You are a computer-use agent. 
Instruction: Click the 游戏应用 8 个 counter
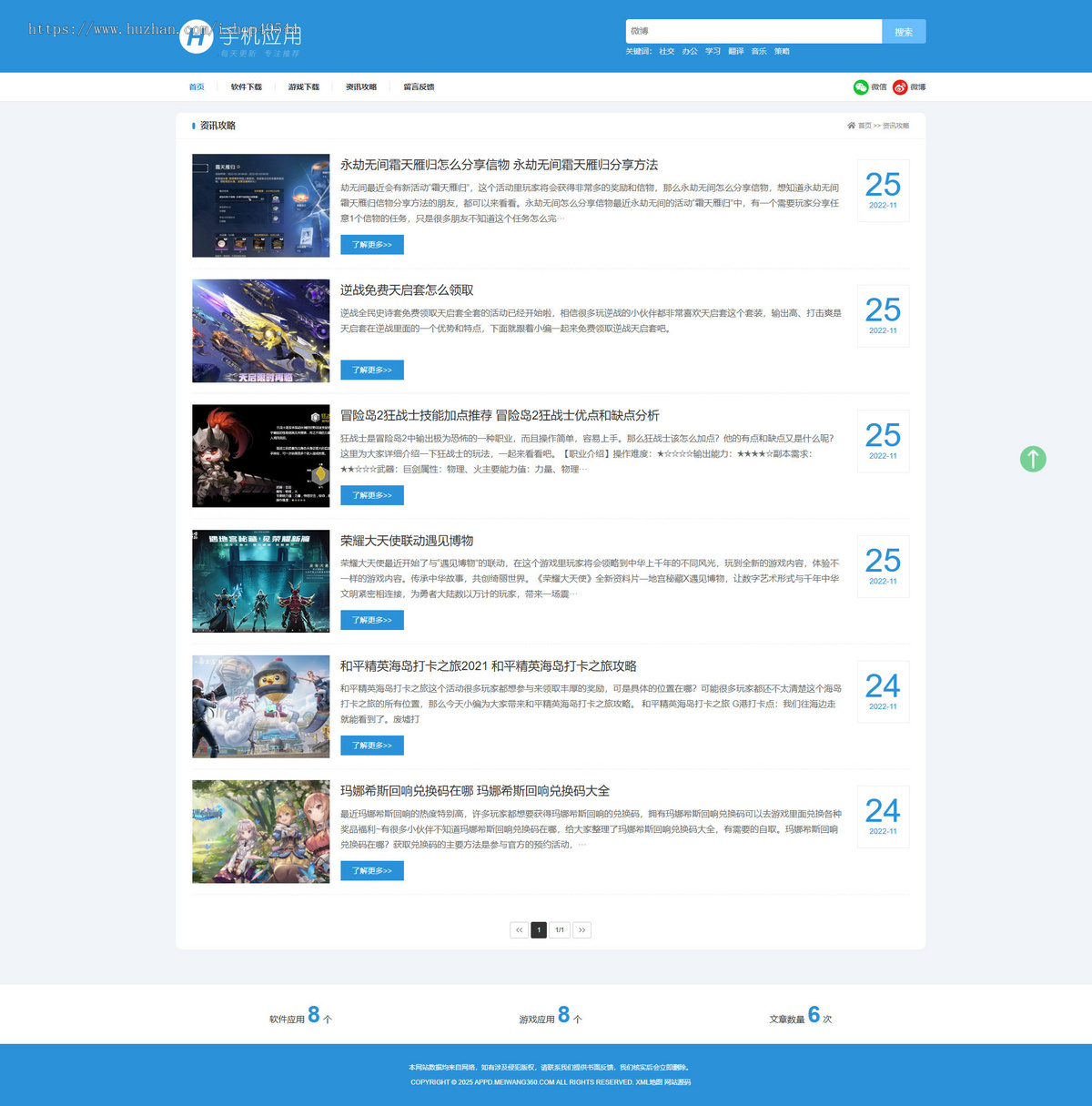551,1016
